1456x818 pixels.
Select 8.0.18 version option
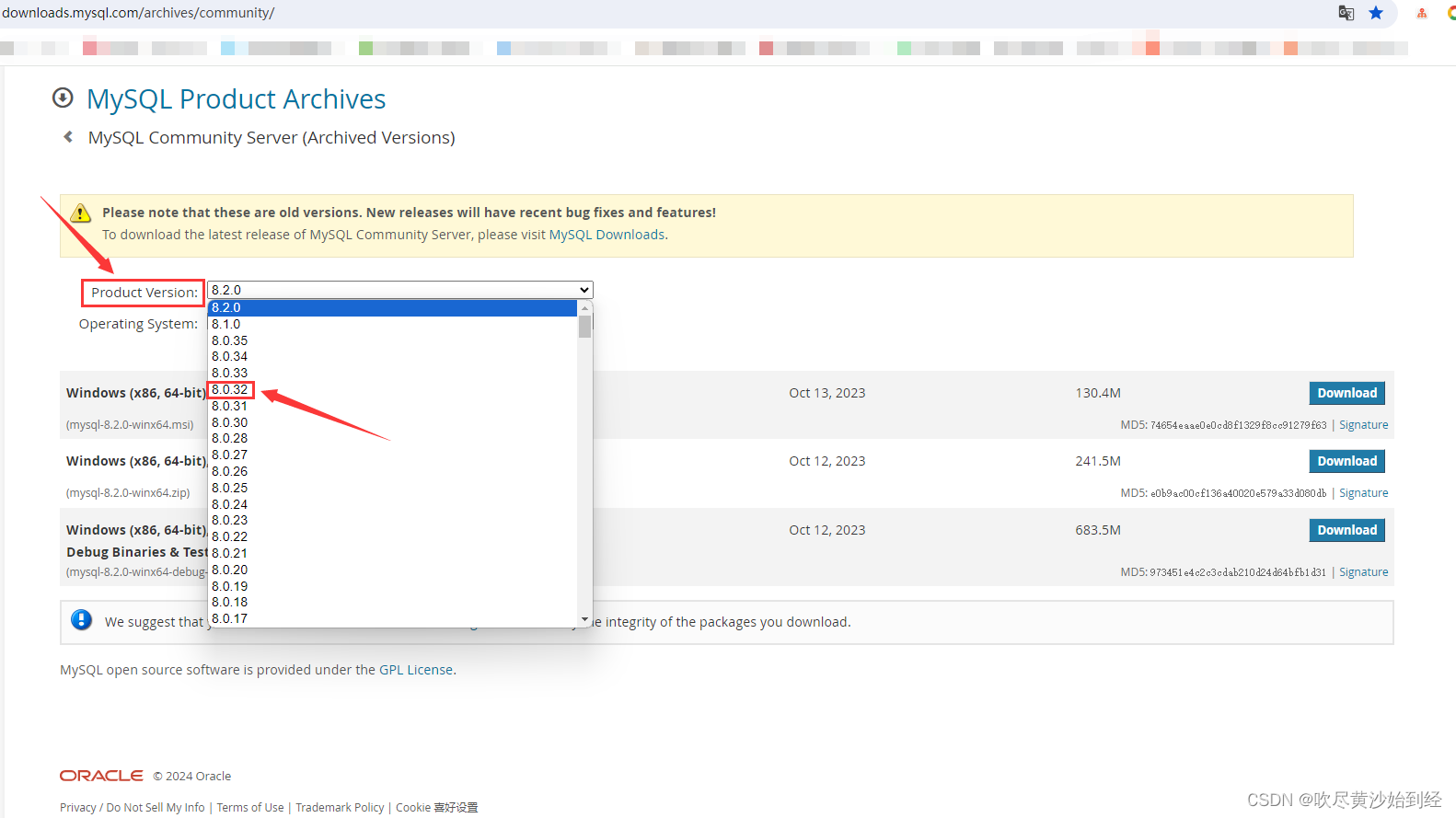click(x=392, y=602)
